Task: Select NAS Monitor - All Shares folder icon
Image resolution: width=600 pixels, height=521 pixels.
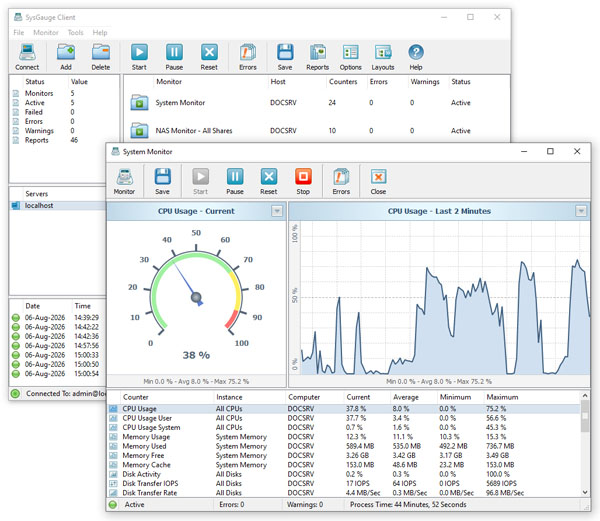Action: click(x=139, y=130)
